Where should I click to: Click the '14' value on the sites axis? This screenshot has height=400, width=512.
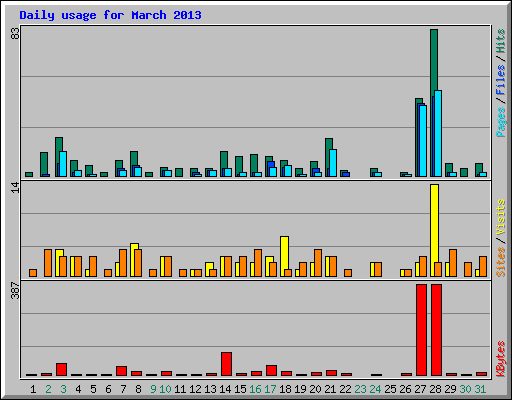pos(15,188)
